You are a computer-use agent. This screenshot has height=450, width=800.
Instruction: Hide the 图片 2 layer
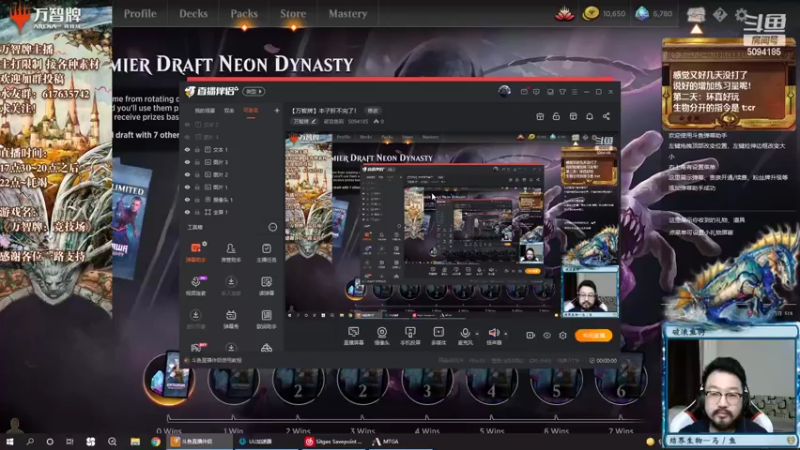[x=187, y=174]
